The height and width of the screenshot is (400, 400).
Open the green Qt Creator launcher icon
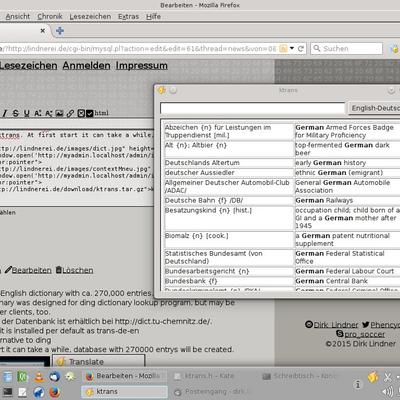point(23,377)
